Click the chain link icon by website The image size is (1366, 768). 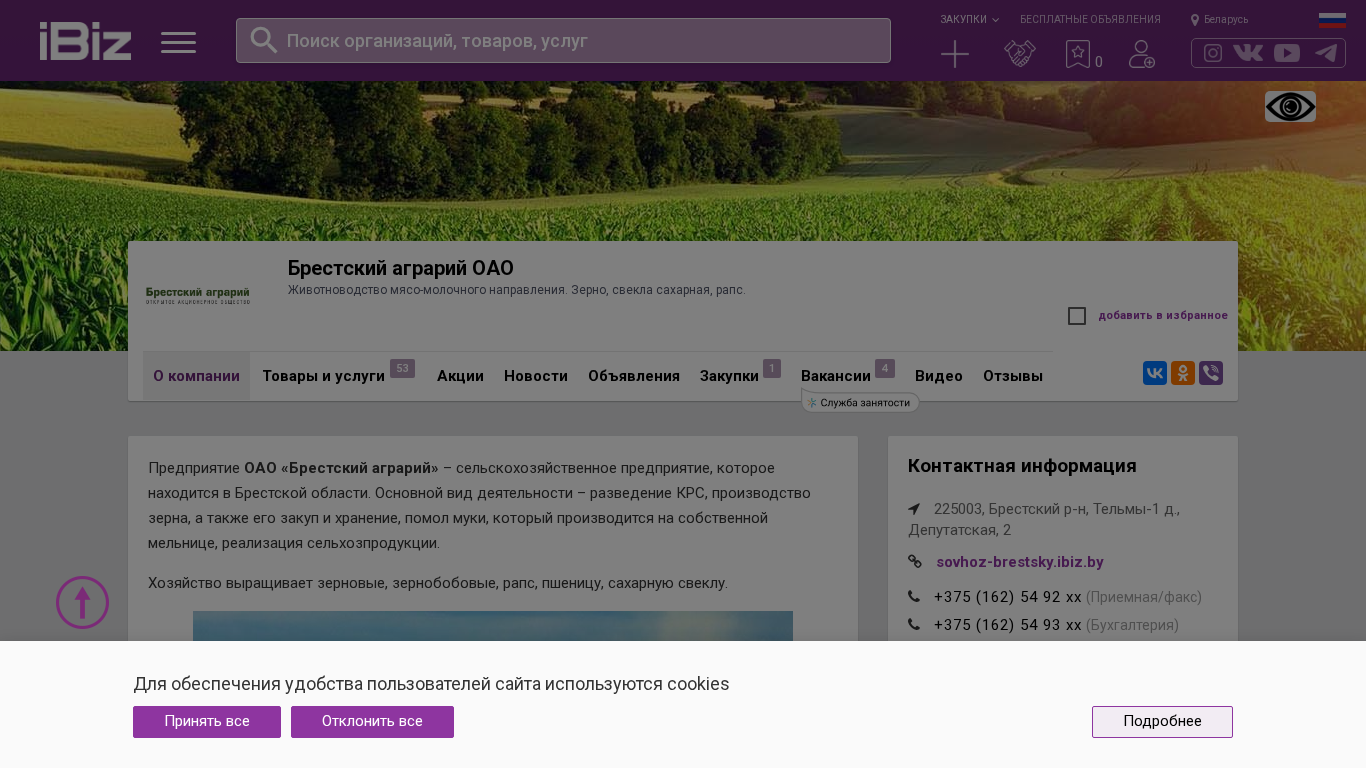coord(915,562)
